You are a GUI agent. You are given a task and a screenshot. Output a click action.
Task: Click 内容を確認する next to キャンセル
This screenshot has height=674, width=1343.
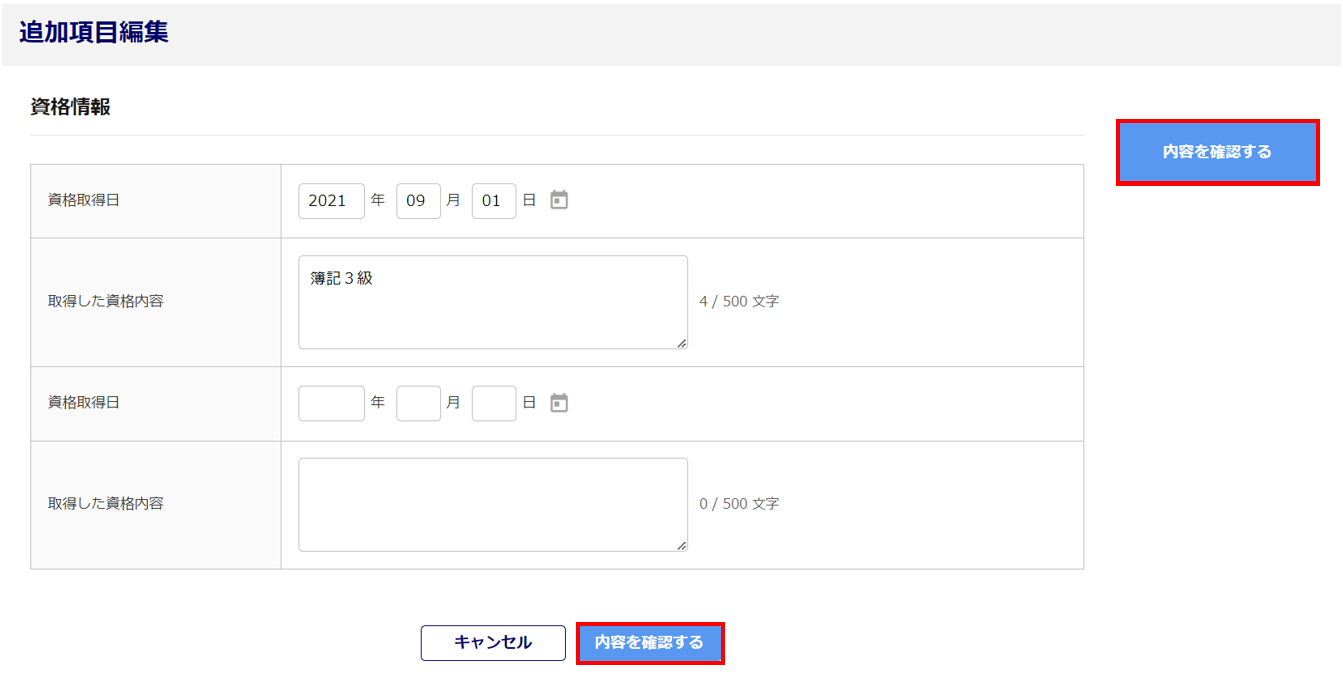(x=649, y=643)
